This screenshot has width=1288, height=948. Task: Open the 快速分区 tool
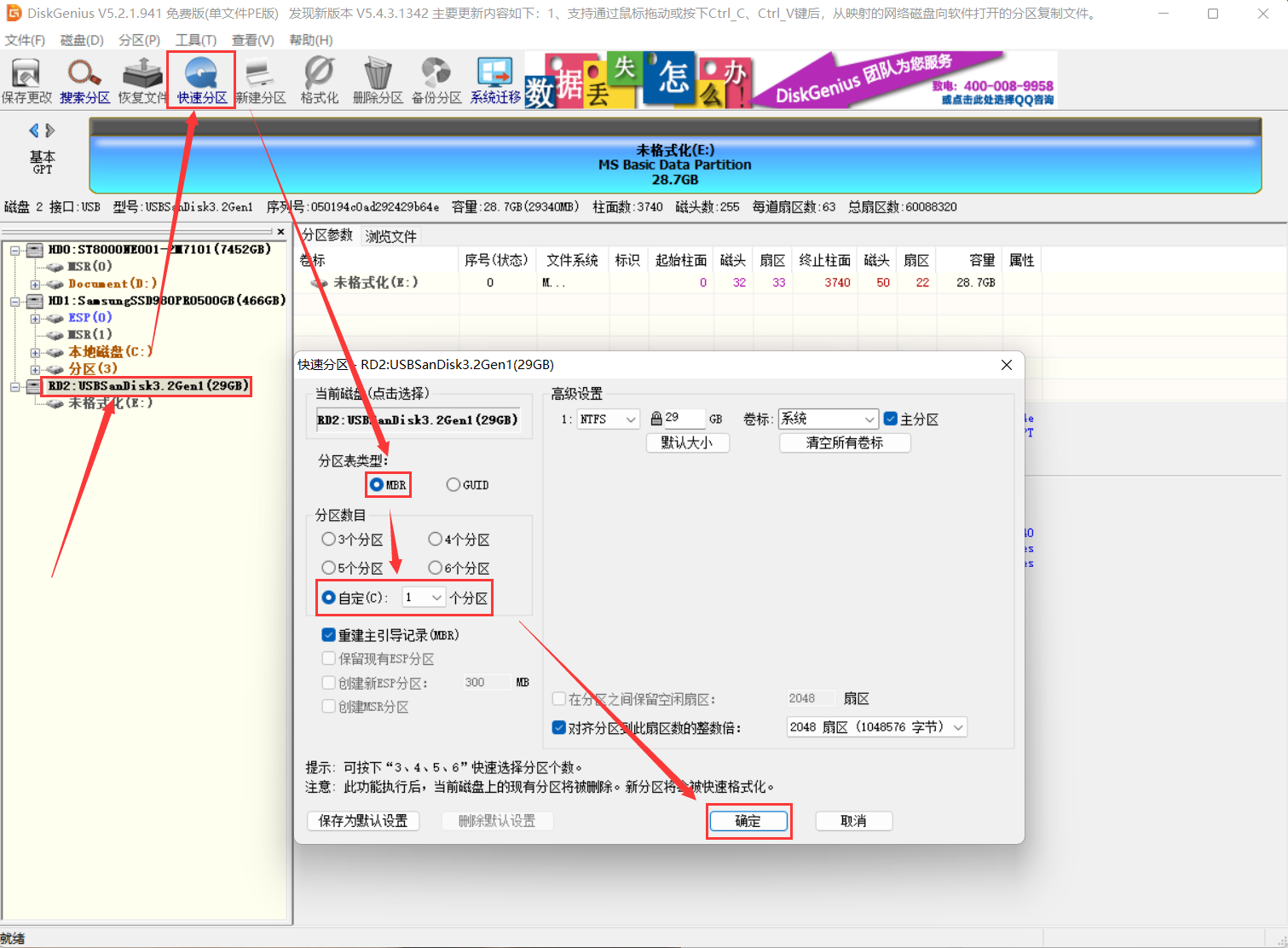point(200,77)
